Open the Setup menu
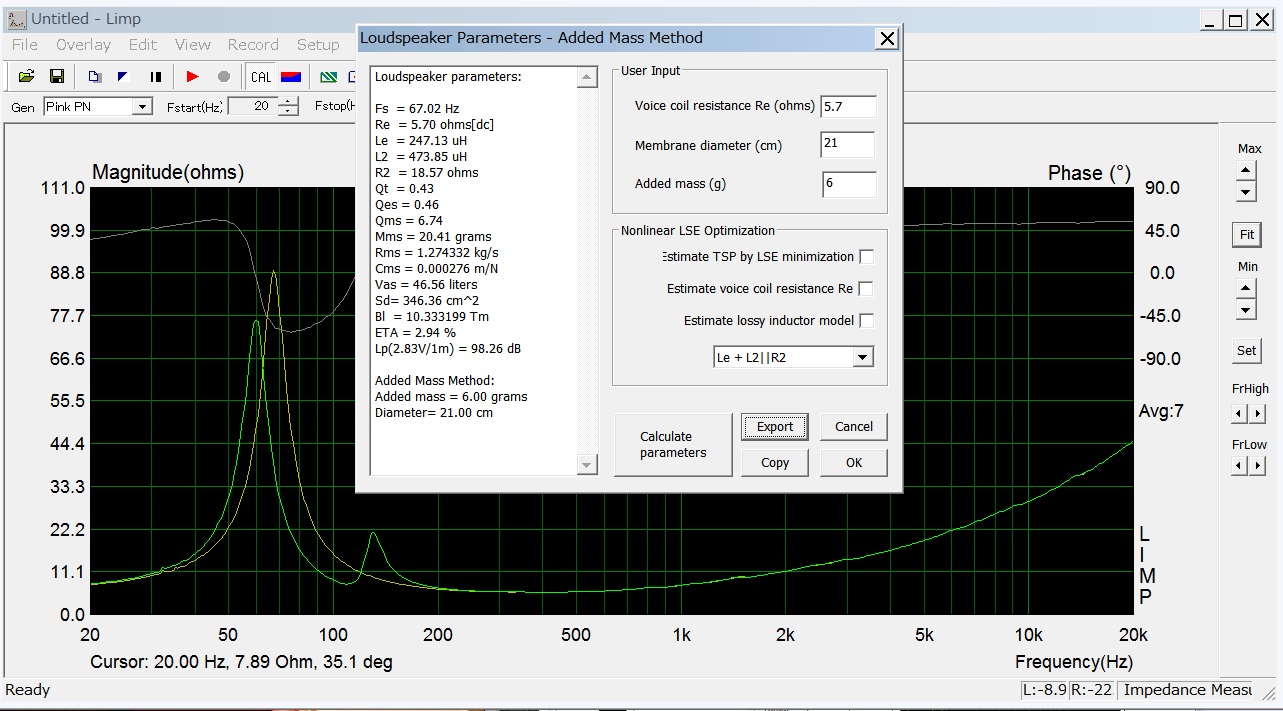Screen dimensions: 1283x711 [x=318, y=44]
